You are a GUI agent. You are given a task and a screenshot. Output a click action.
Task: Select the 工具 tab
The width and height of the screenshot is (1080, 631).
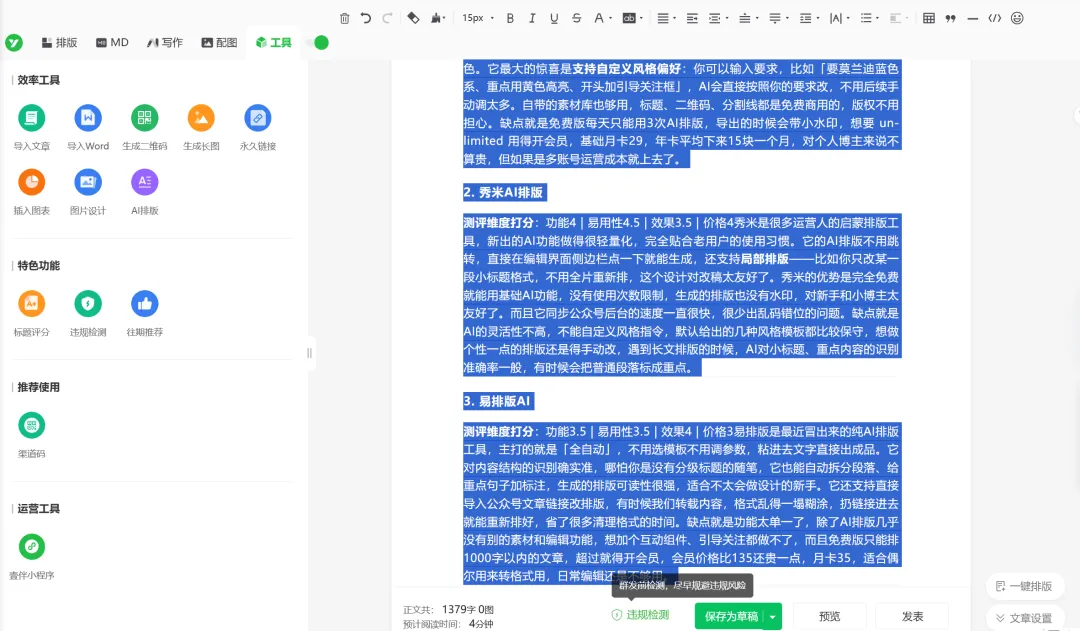pos(273,43)
